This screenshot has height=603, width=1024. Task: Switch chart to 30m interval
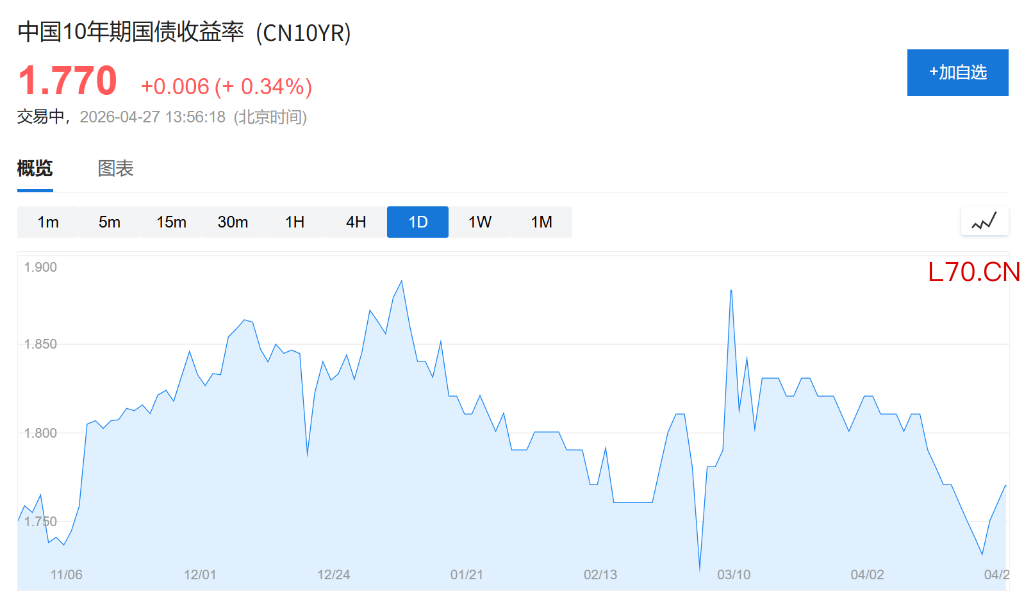point(233,222)
